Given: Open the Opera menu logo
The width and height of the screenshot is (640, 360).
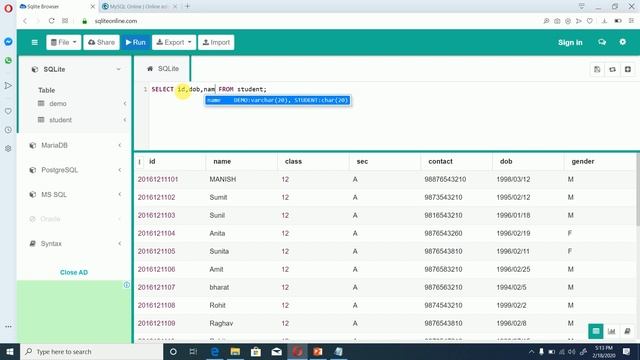Looking at the screenshot, I should point(8,8).
